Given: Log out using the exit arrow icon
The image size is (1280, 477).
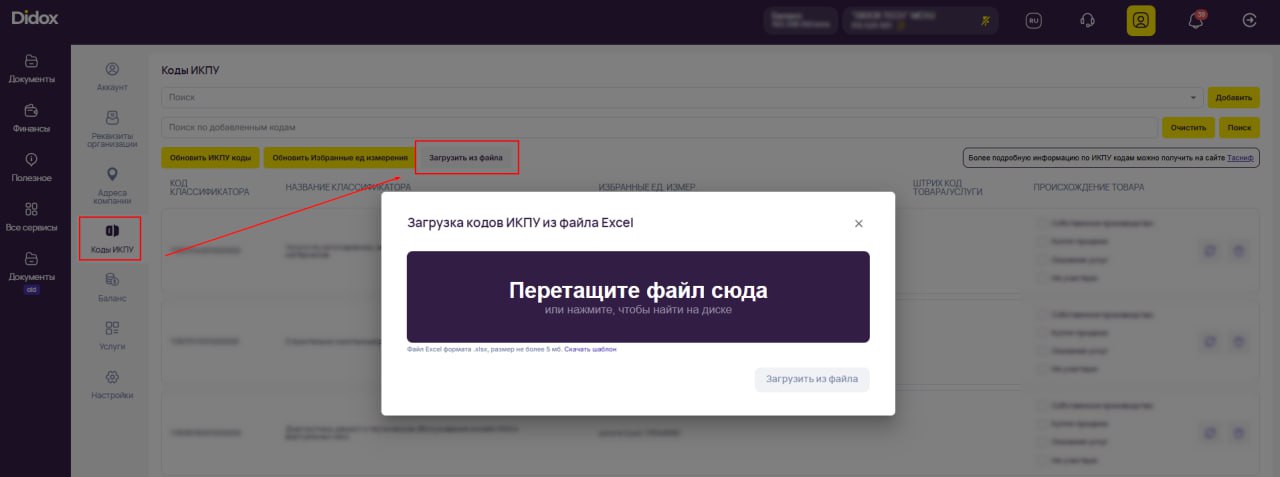Looking at the screenshot, I should click(x=1249, y=20).
